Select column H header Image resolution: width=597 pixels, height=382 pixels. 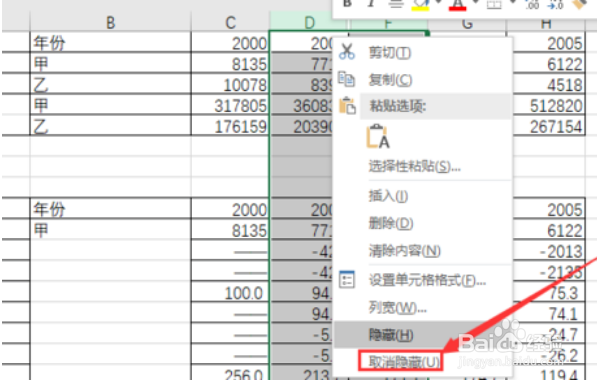pos(546,24)
